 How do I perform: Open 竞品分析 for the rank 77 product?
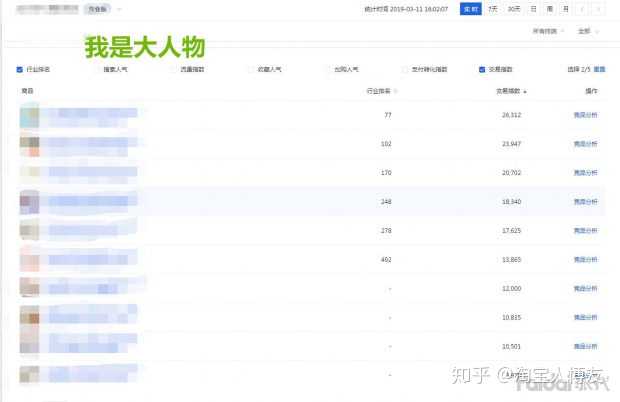click(584, 116)
